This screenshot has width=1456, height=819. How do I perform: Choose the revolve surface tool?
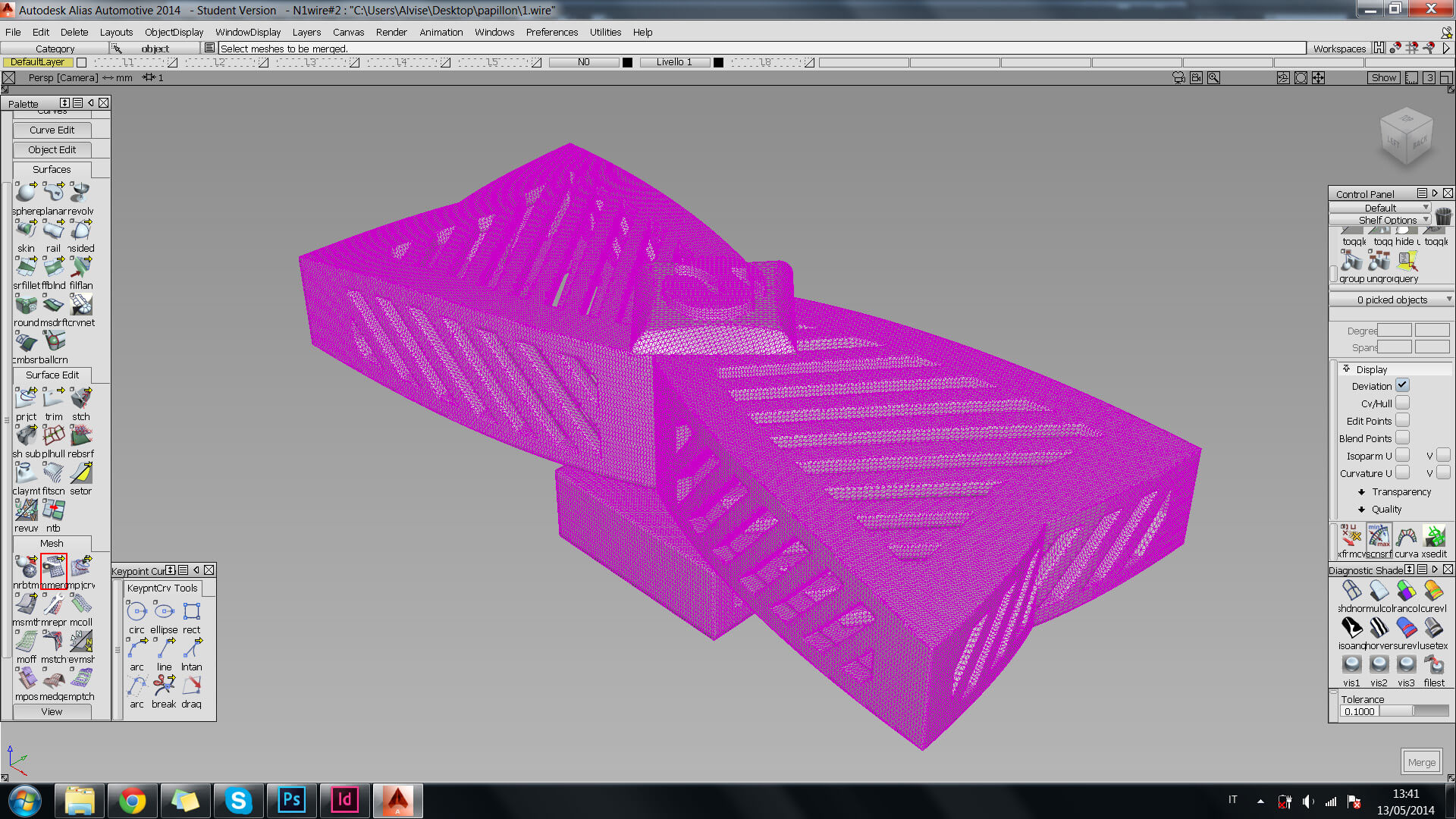[x=80, y=193]
